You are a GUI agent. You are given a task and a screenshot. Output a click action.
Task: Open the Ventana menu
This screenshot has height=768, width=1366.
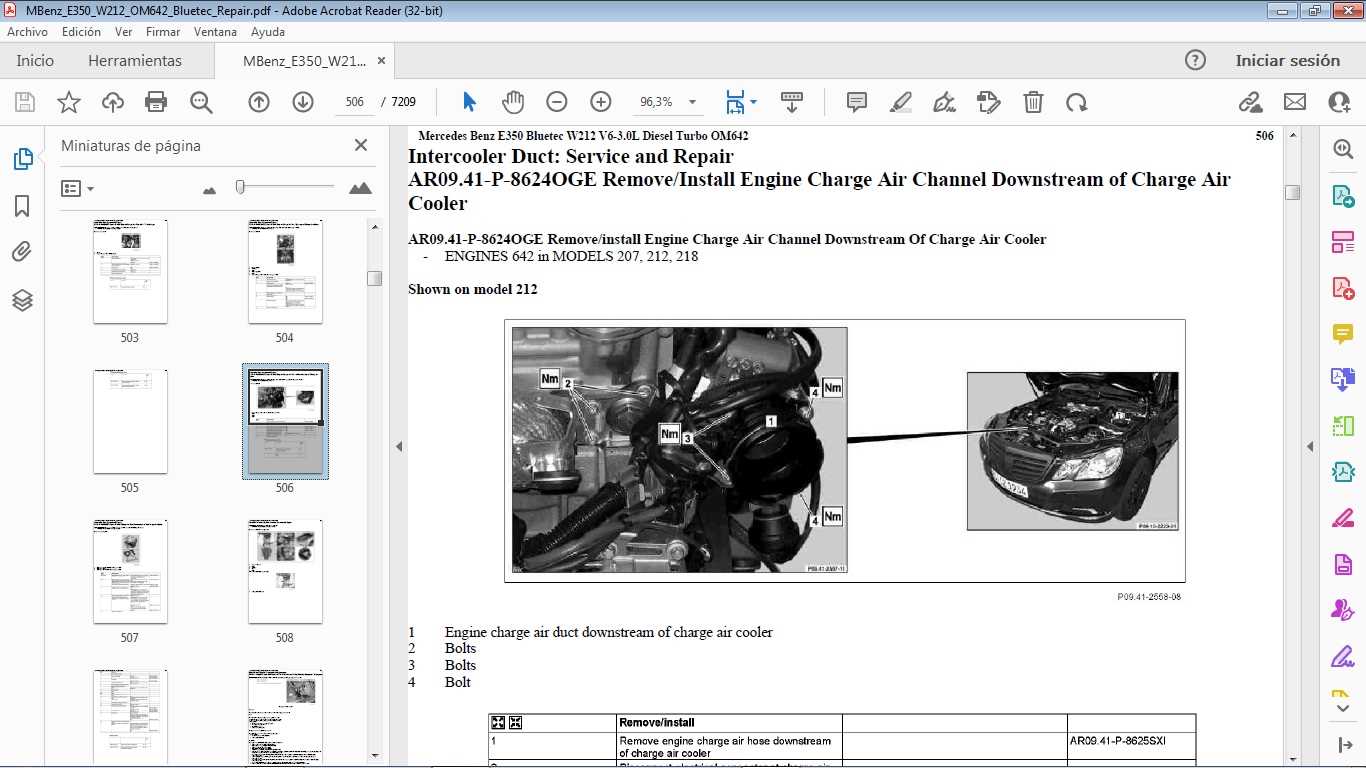(x=215, y=32)
